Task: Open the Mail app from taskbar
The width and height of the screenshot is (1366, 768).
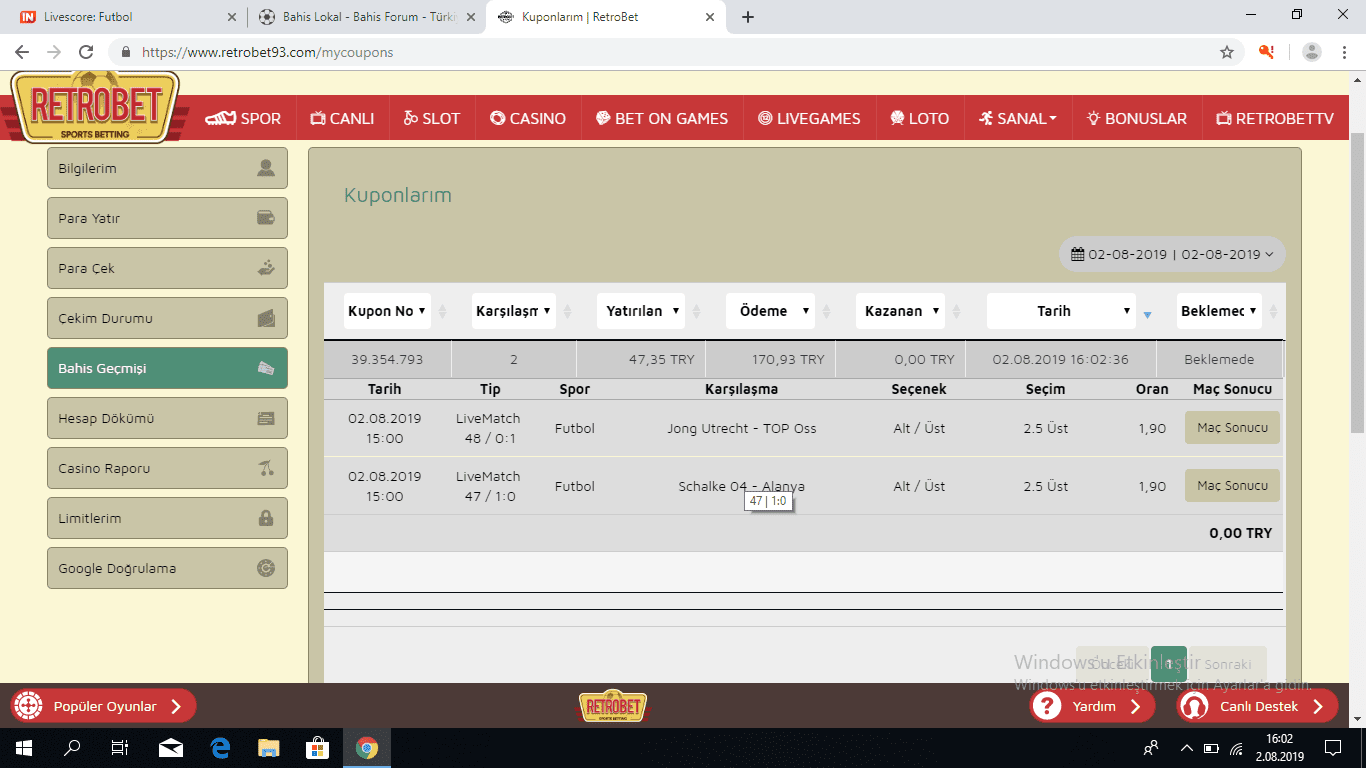Action: tap(171, 748)
